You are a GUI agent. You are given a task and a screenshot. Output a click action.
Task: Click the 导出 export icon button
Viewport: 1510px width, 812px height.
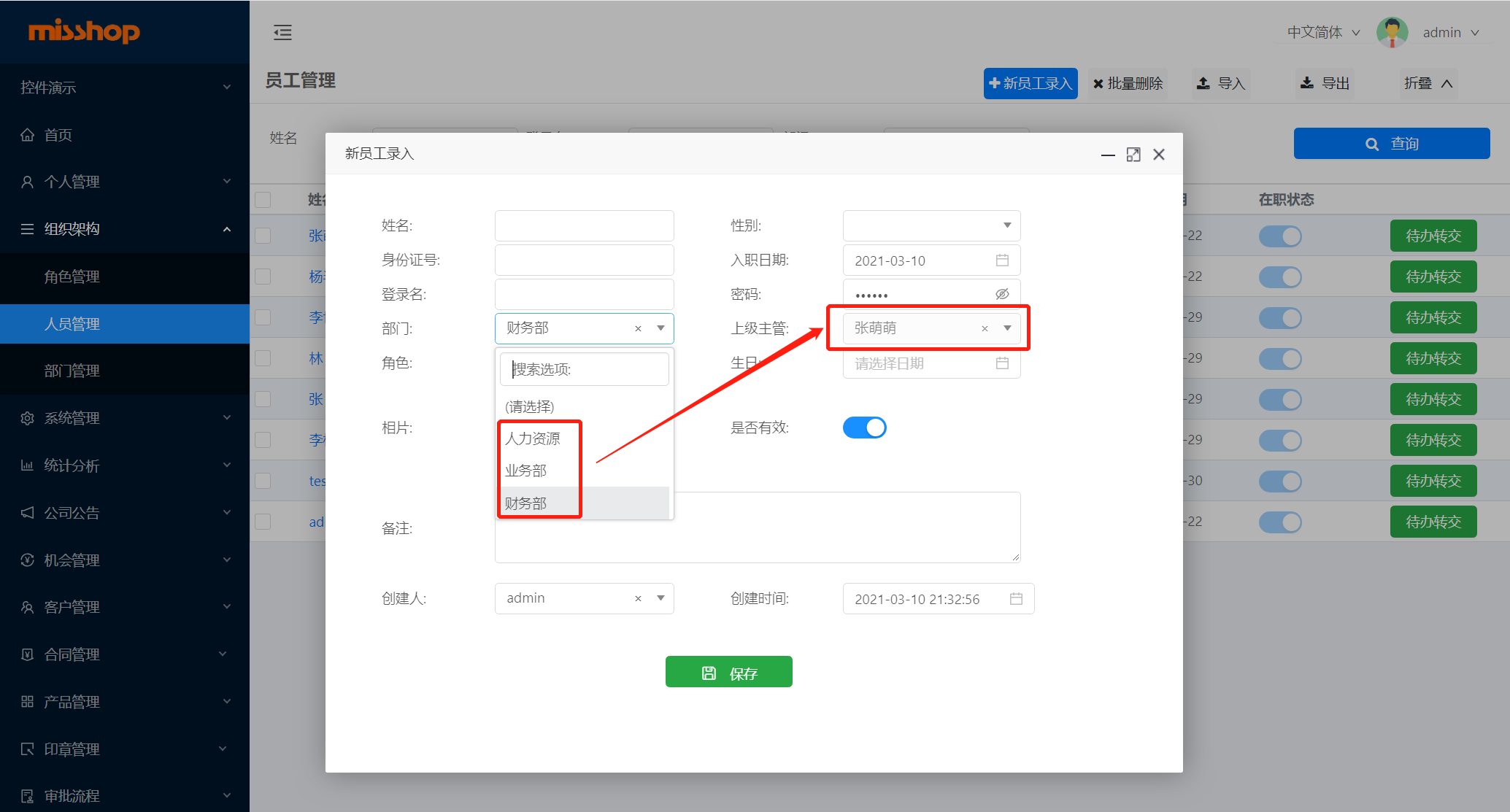(1325, 83)
